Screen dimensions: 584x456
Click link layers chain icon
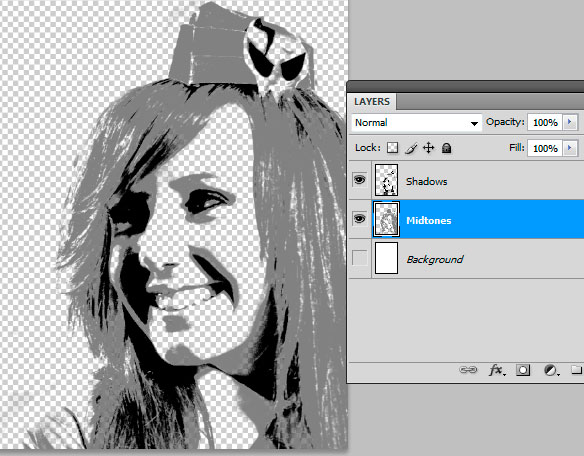(x=468, y=370)
